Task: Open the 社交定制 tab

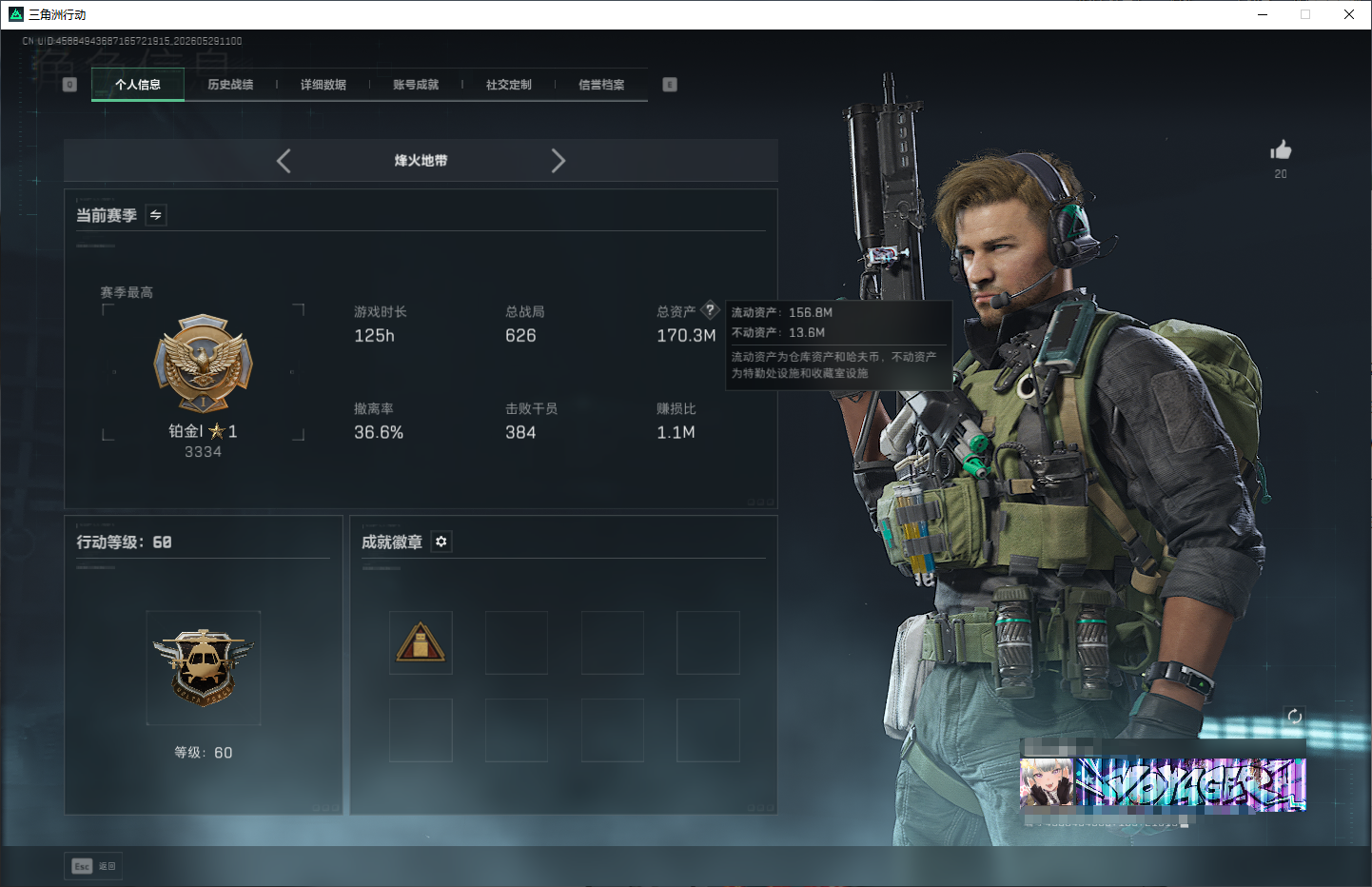Action: tap(509, 85)
